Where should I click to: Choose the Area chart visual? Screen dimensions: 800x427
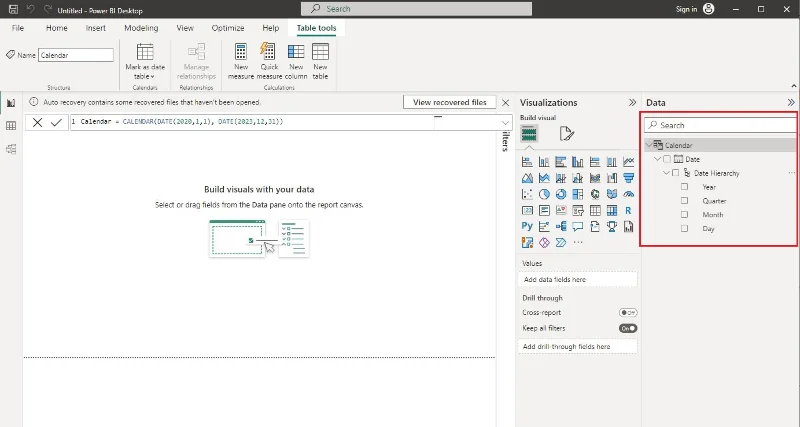528,178
